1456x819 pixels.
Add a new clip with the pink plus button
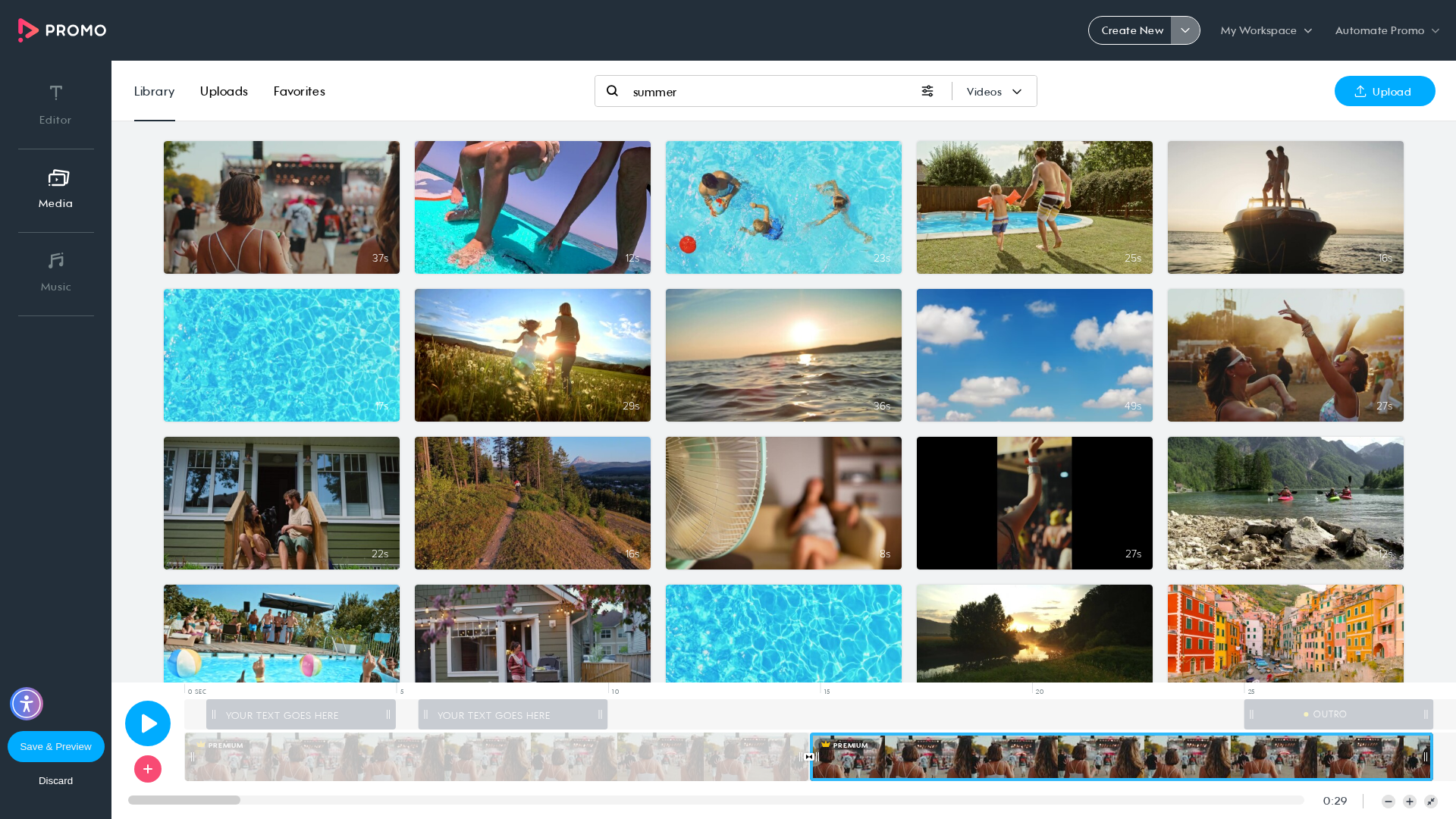click(x=148, y=769)
